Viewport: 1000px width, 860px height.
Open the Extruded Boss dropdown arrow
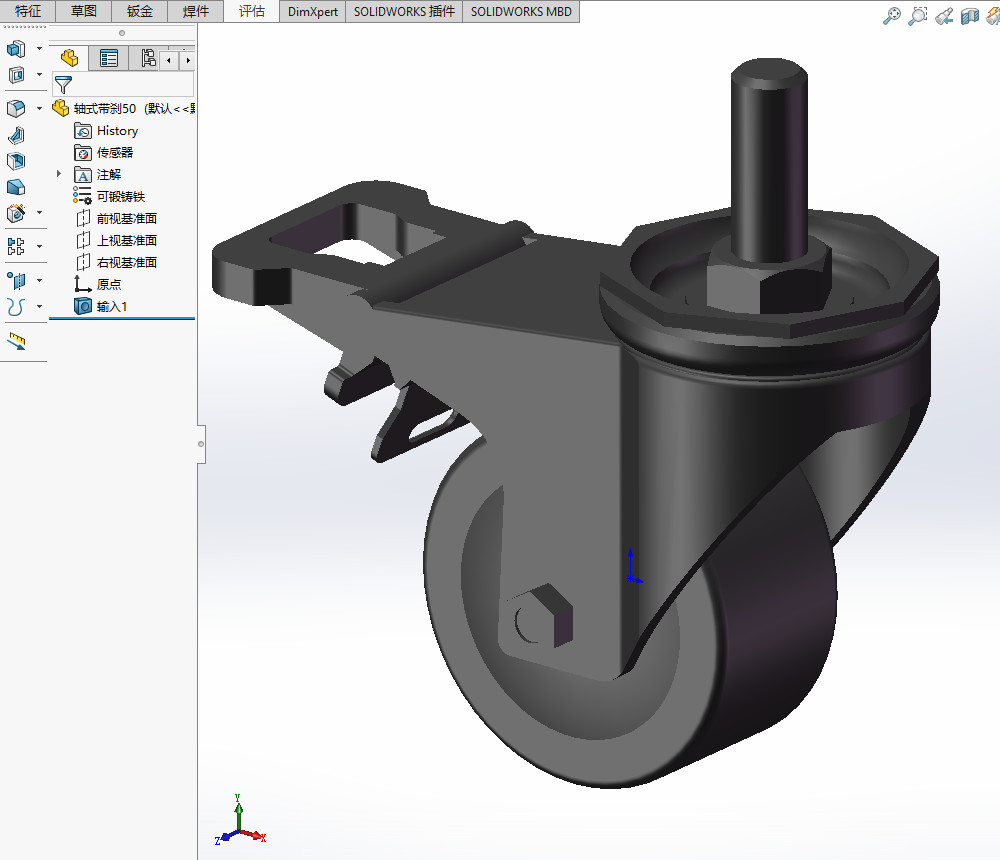tap(39, 48)
